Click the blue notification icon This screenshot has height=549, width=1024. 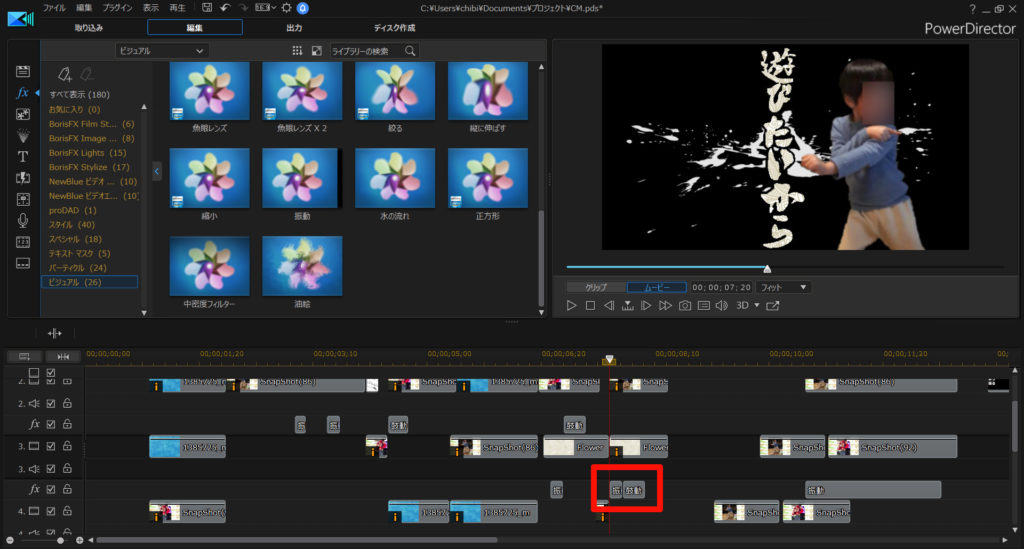coord(302,8)
